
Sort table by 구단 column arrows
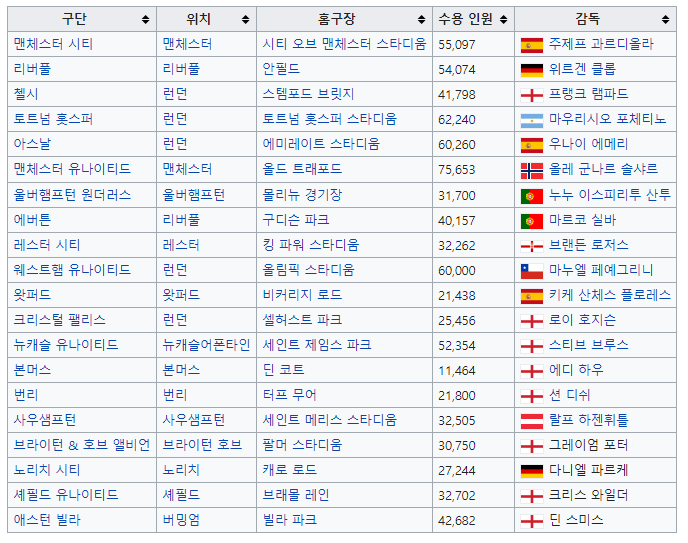click(x=145, y=19)
